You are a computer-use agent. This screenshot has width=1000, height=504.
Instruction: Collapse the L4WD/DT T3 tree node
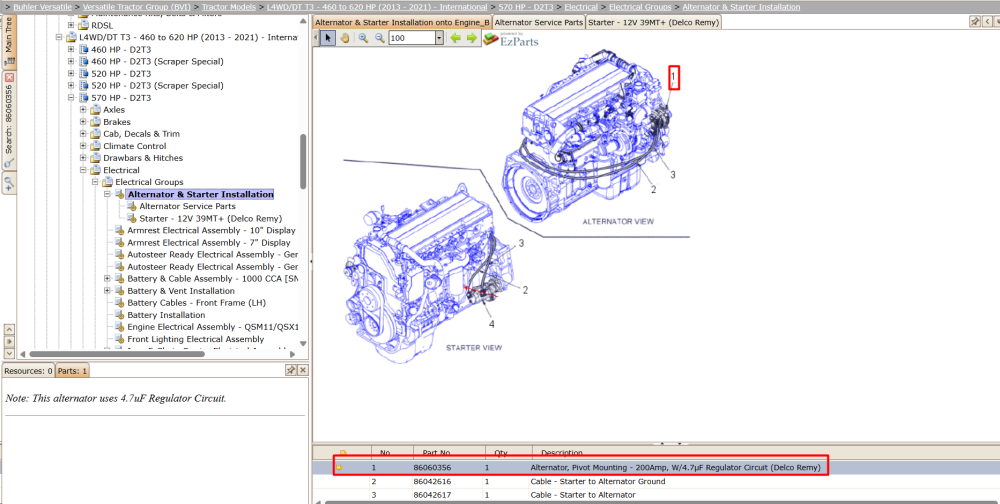pyautogui.click(x=59, y=38)
